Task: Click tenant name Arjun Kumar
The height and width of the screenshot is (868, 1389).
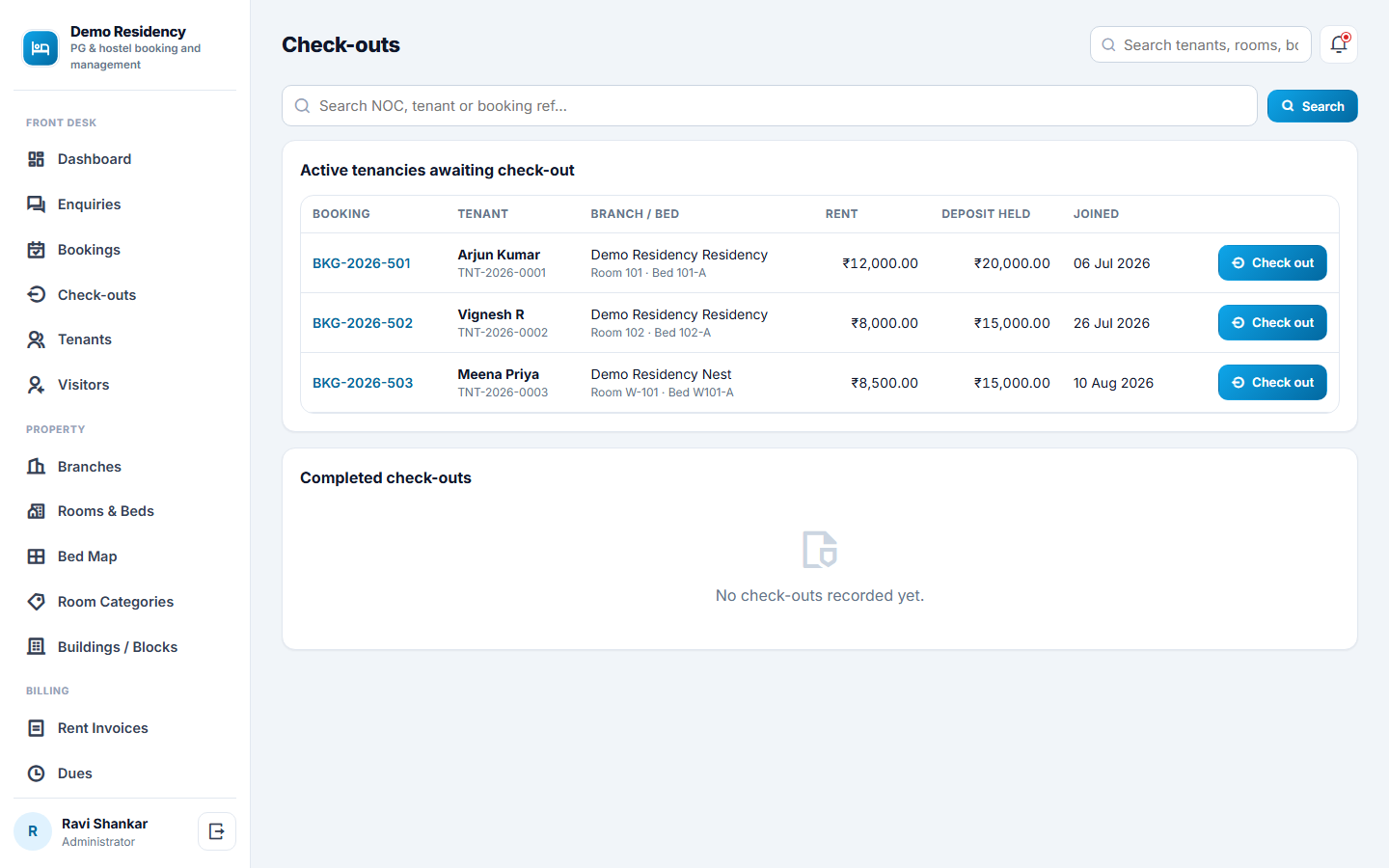Action: point(499,255)
